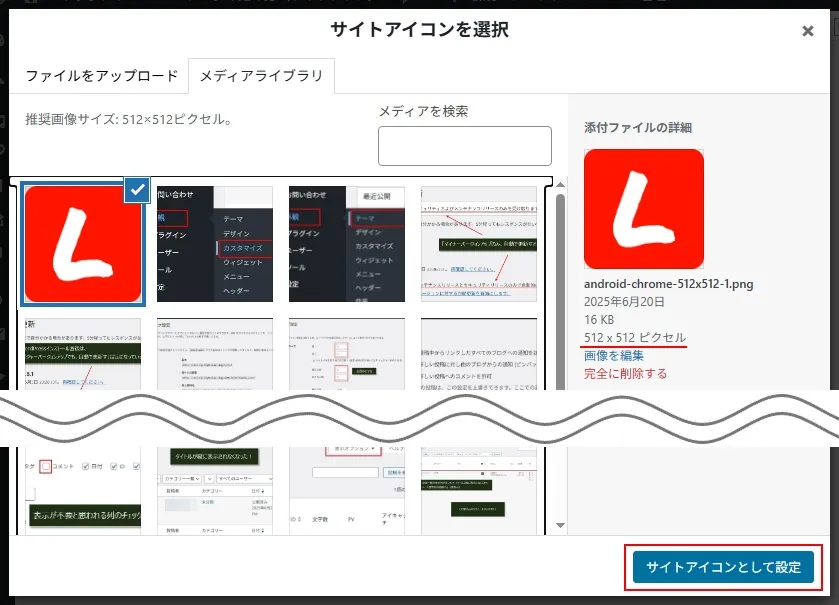Viewport: 839px width, 605px height.
Task: Click the 完全に削除する link
Action: click(625, 374)
